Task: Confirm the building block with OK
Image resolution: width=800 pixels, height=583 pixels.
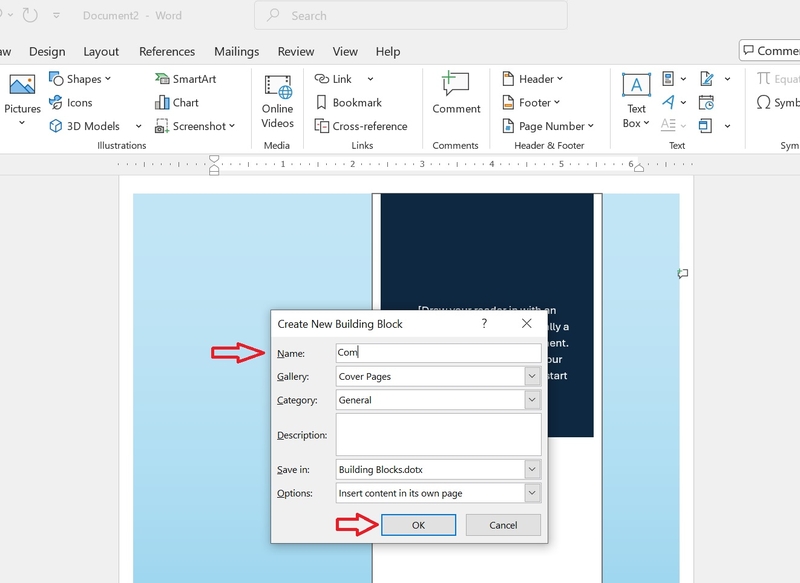Action: tap(418, 525)
